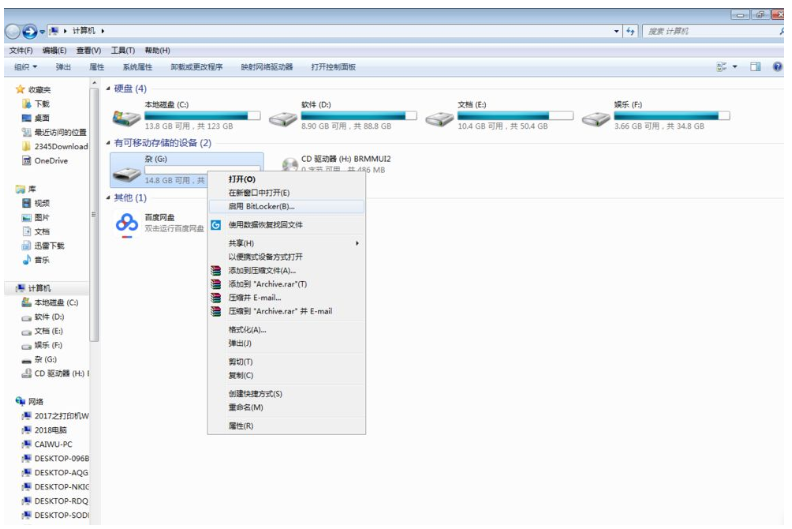792x529 pixels.
Task: Click 卸载或更改程序 in the toolbar
Action: click(196, 67)
